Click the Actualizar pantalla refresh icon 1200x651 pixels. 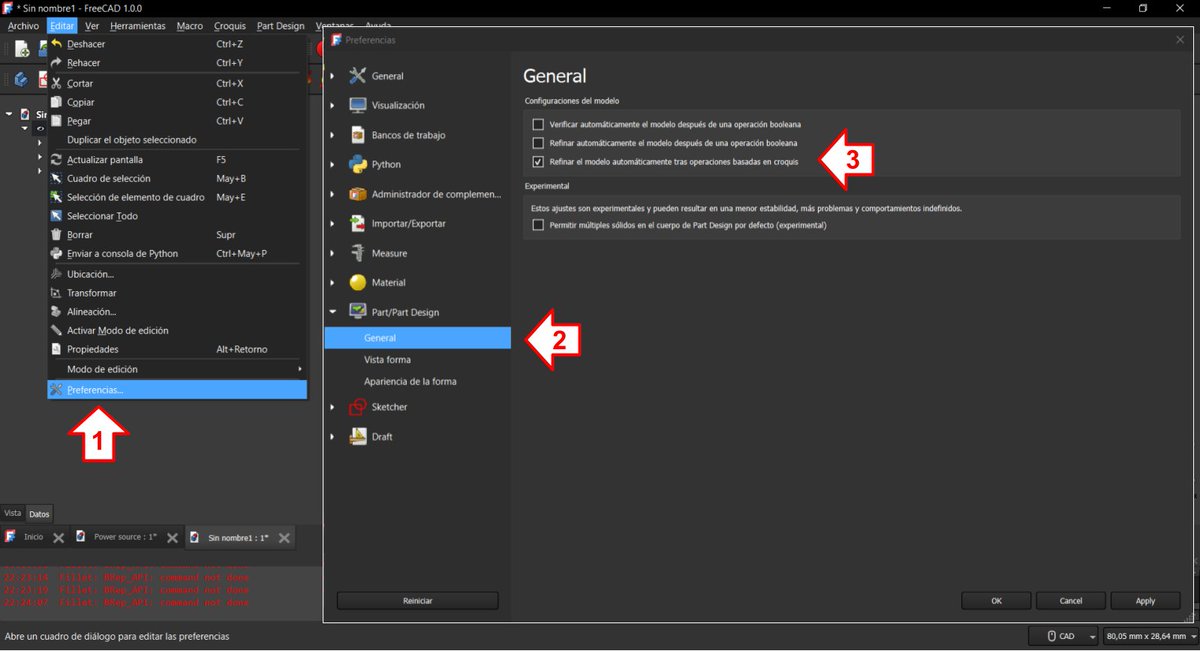(x=57, y=159)
